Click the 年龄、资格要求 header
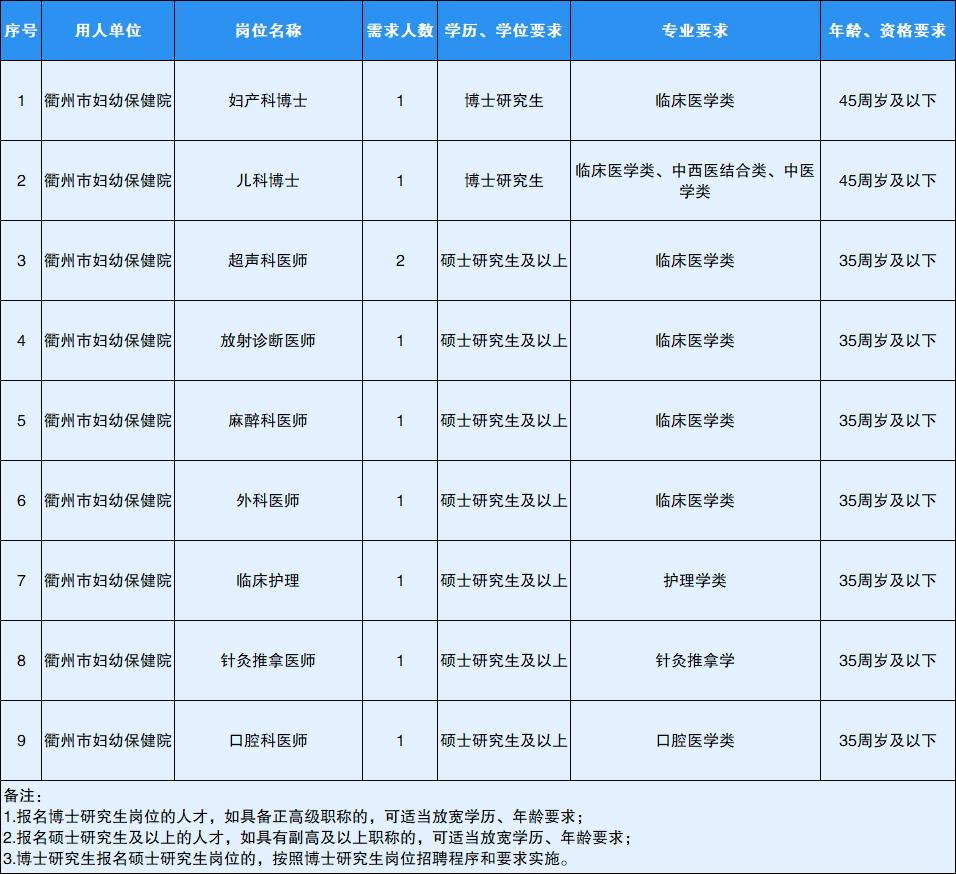Viewport: 956px width, 874px height. tap(887, 30)
